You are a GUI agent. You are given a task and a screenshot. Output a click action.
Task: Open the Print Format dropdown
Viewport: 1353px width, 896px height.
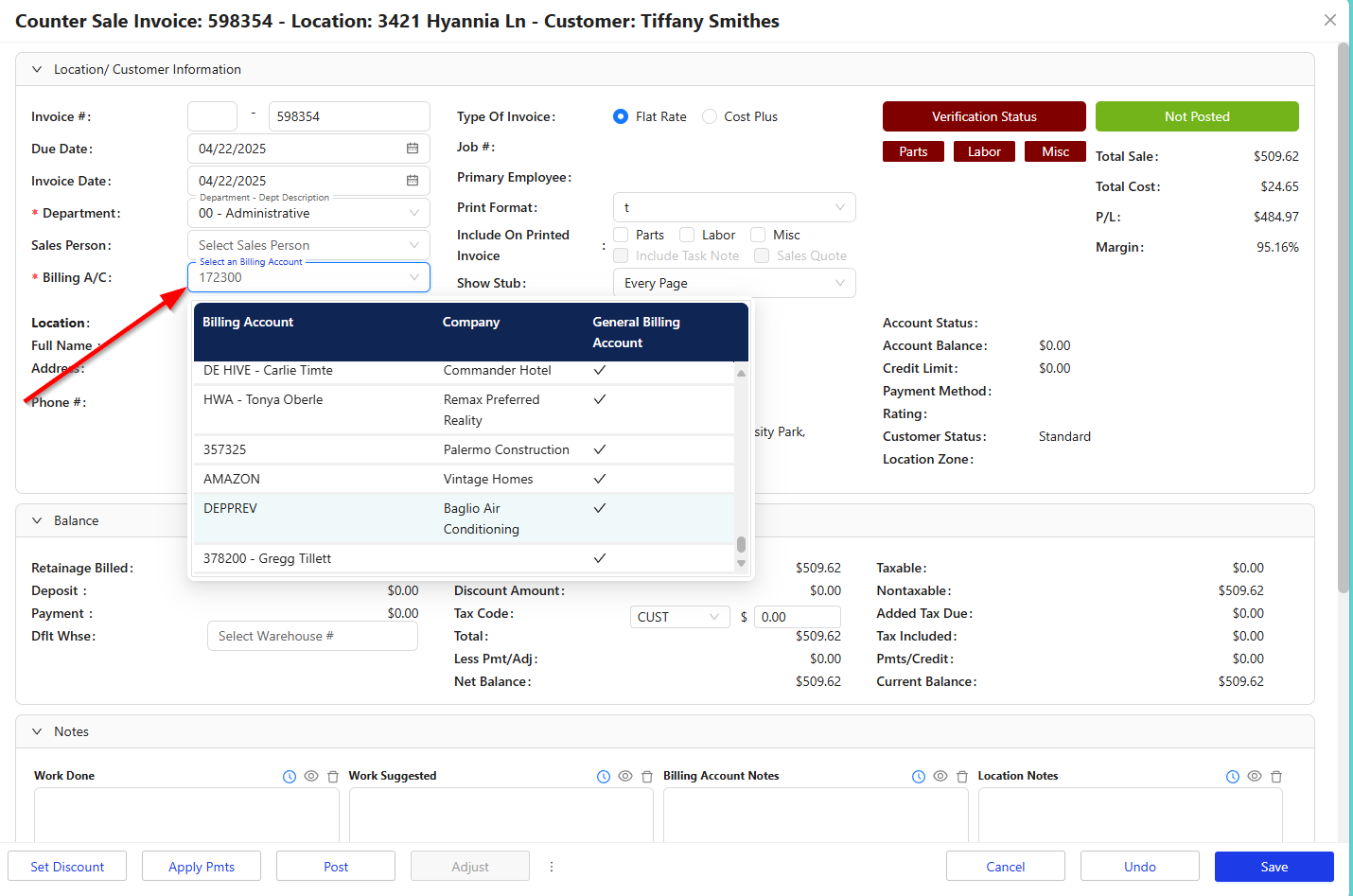(x=734, y=207)
